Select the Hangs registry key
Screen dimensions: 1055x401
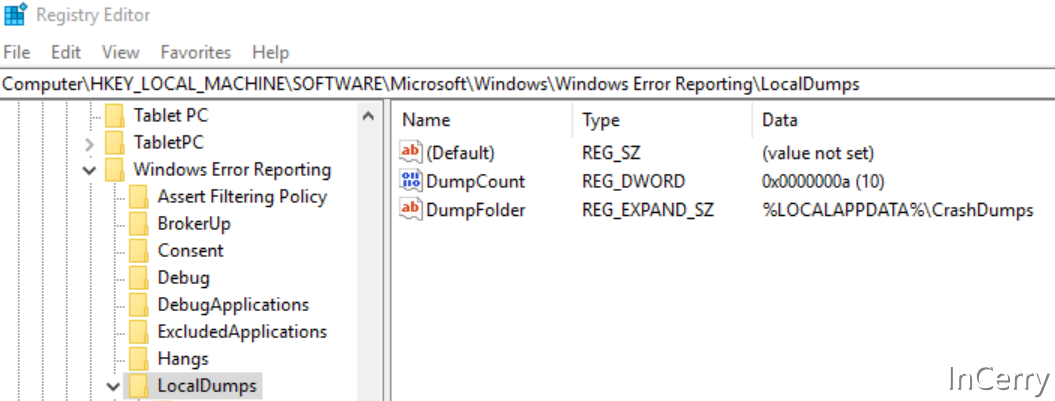point(183,358)
